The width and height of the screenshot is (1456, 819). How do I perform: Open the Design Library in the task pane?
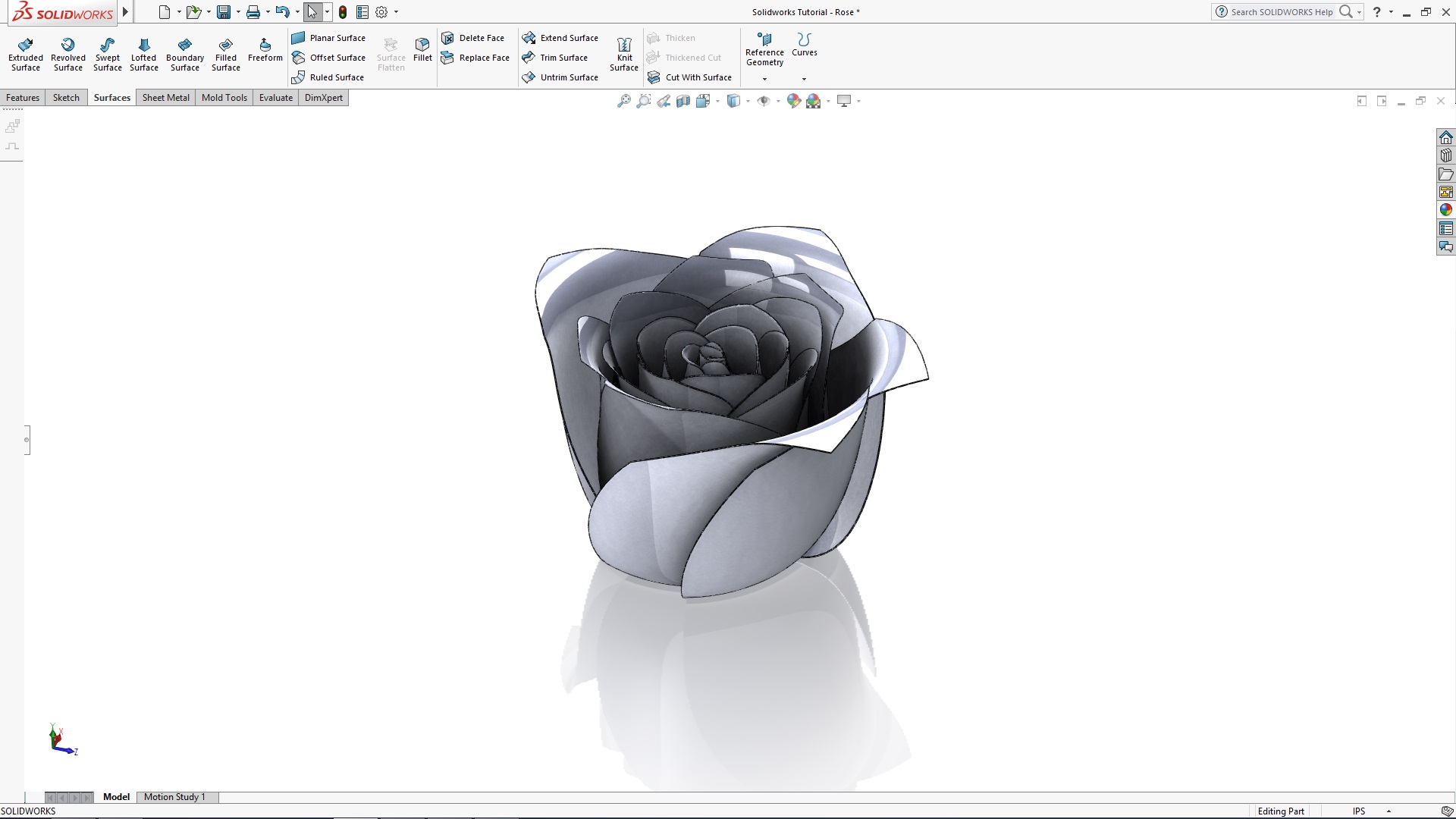[1447, 155]
